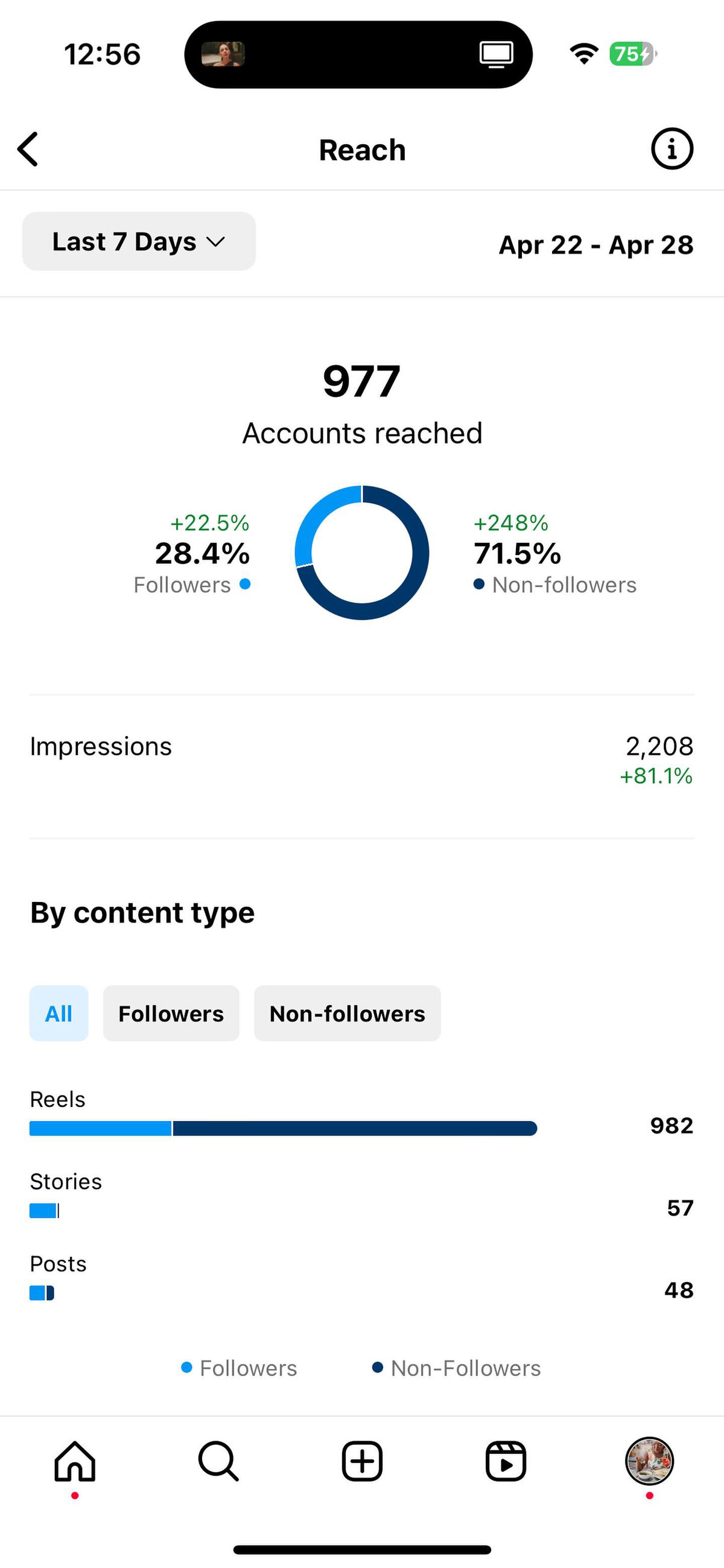Image resolution: width=724 pixels, height=1568 pixels.
Task: Select the Non-followers filter chip
Action: click(x=347, y=1014)
